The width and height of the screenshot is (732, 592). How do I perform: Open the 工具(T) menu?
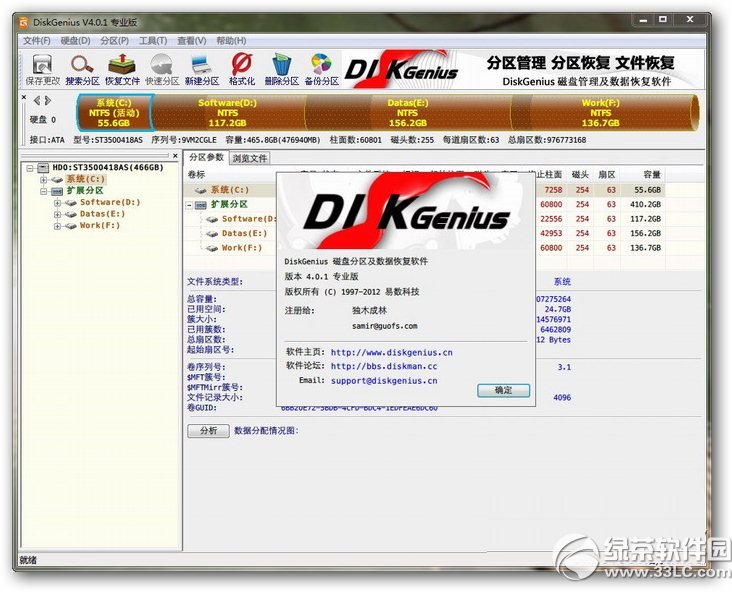pyautogui.click(x=153, y=41)
